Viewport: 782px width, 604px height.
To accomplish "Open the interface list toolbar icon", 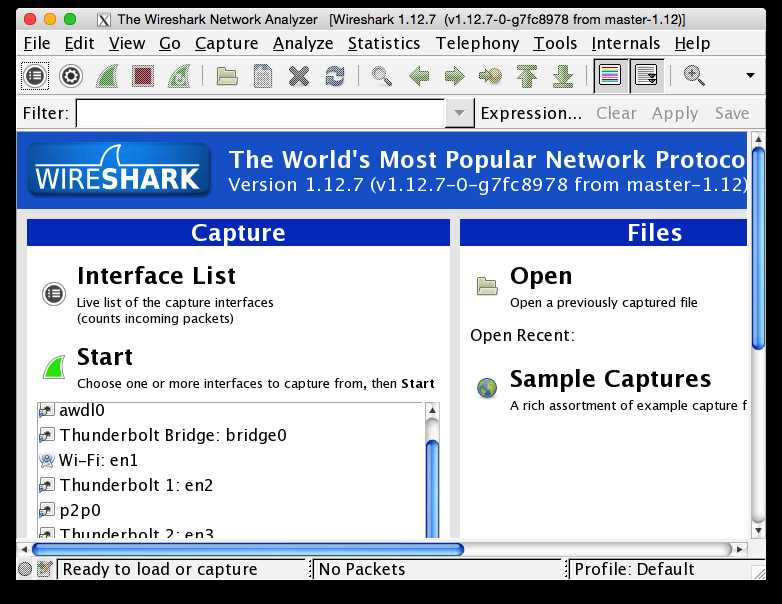I will click(x=35, y=76).
